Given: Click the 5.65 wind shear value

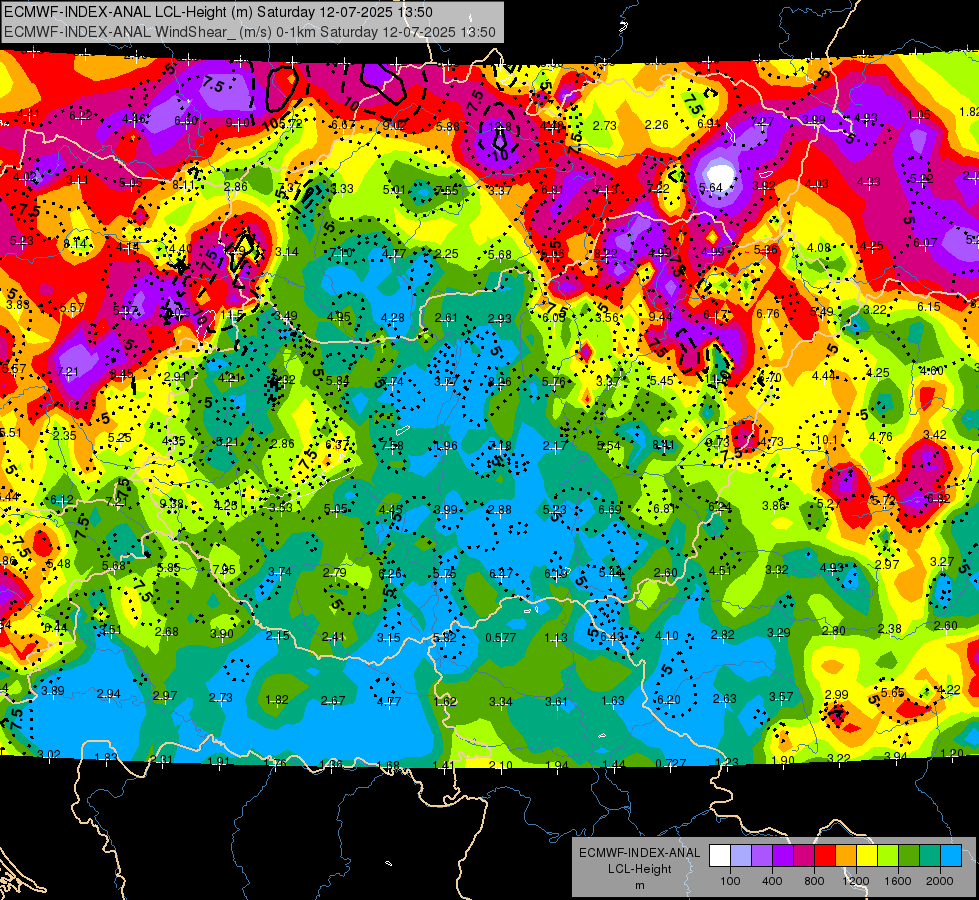Looking at the screenshot, I should (893, 693).
